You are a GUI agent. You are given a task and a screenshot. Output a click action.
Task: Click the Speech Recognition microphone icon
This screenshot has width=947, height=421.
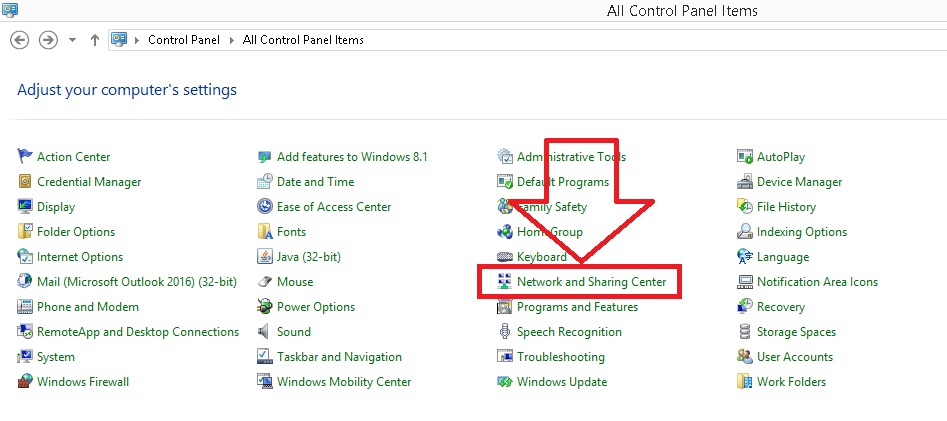(x=504, y=332)
